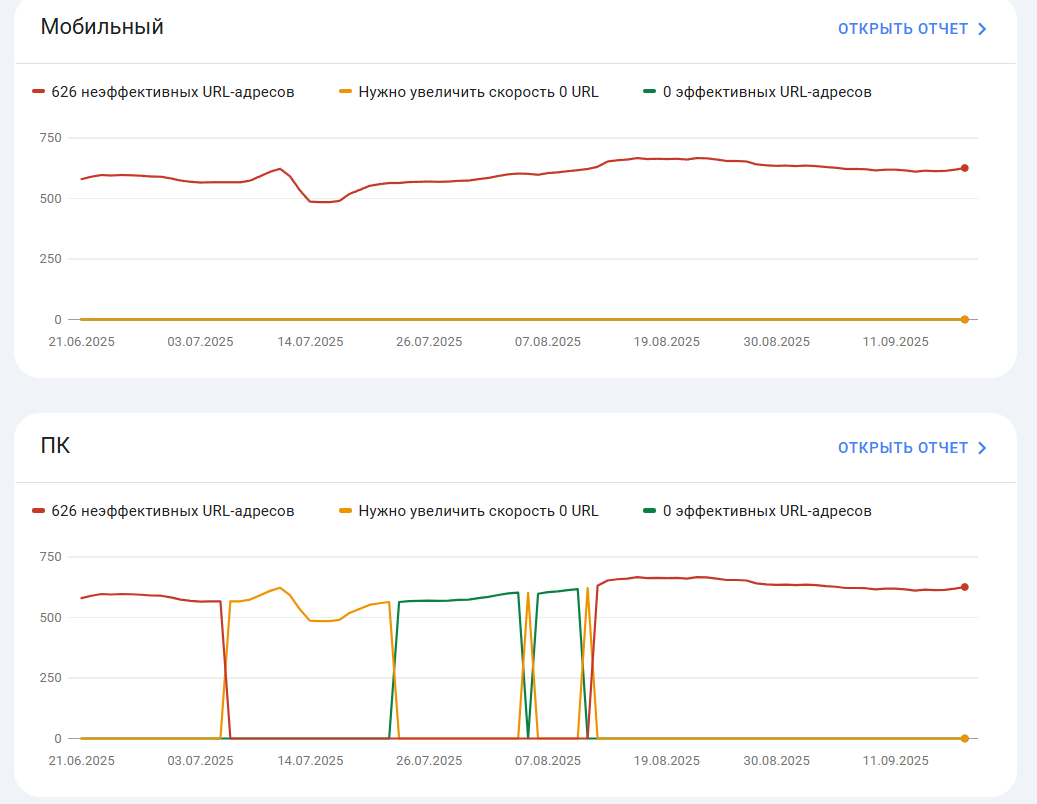
Task: Click 07.08.2025 date label in Мобильный chart
Action: [548, 342]
